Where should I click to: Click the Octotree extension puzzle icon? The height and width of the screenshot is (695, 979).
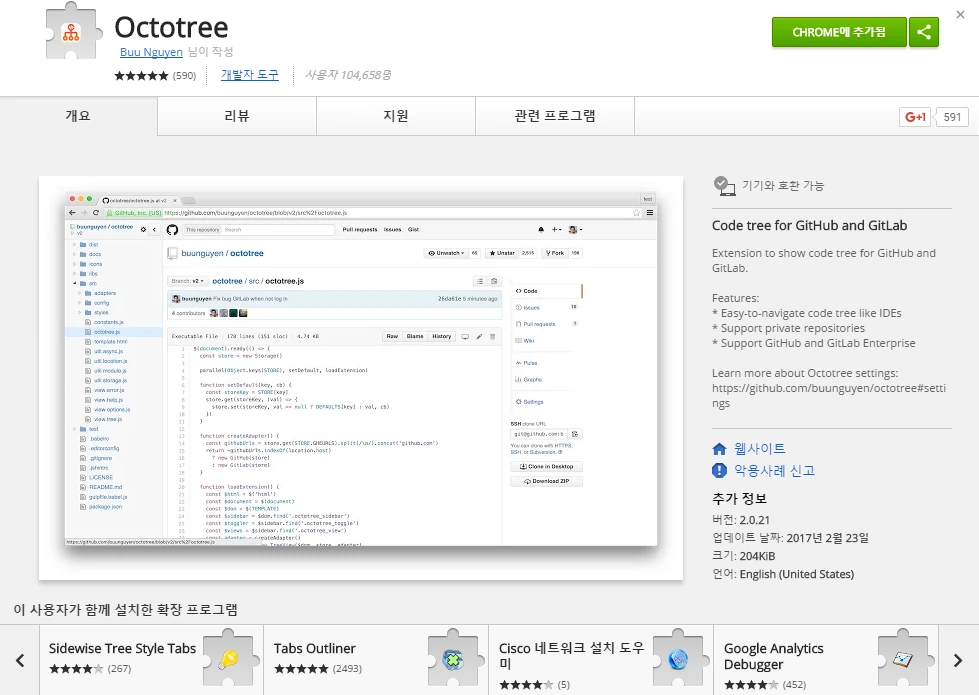point(74,31)
